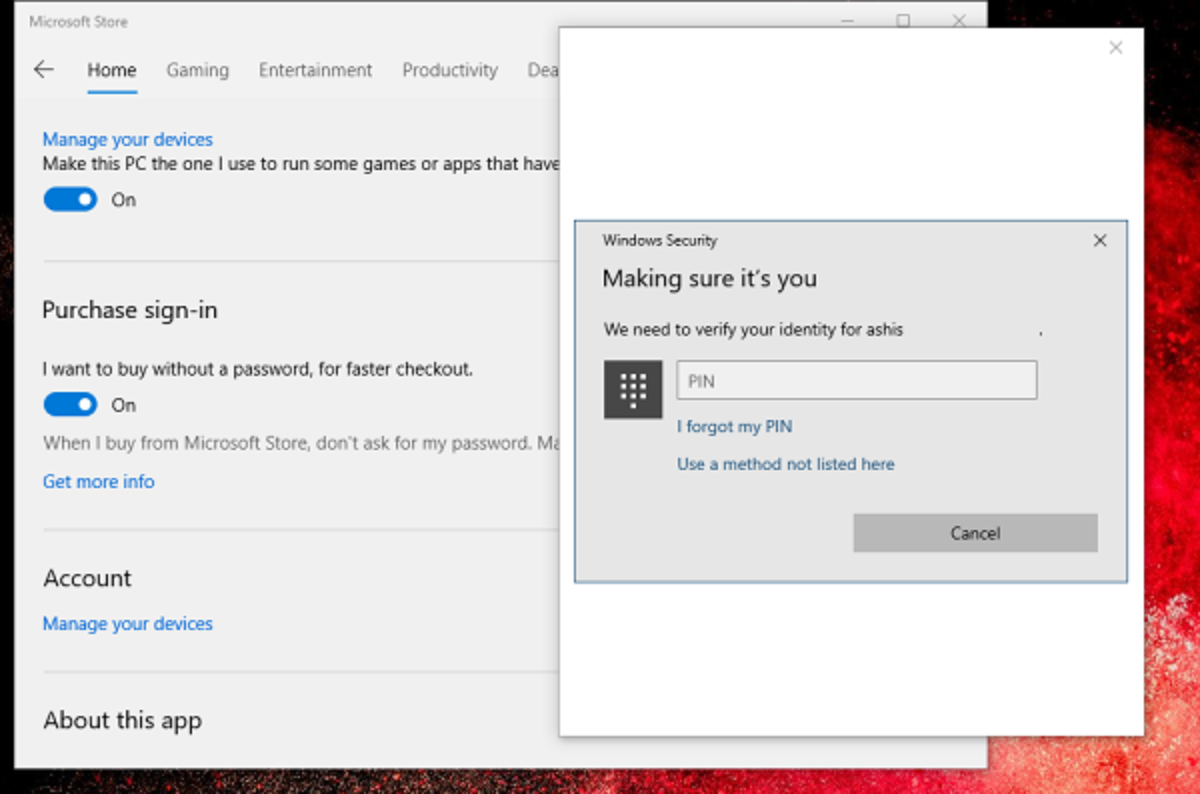Click the Windows Security dialog title text
1200x794 pixels.
pyautogui.click(x=660, y=241)
